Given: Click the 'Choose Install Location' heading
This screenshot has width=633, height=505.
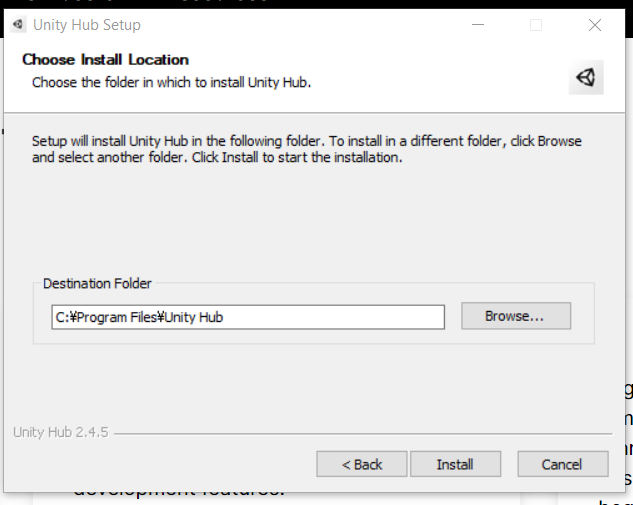Looking at the screenshot, I should (x=105, y=59).
